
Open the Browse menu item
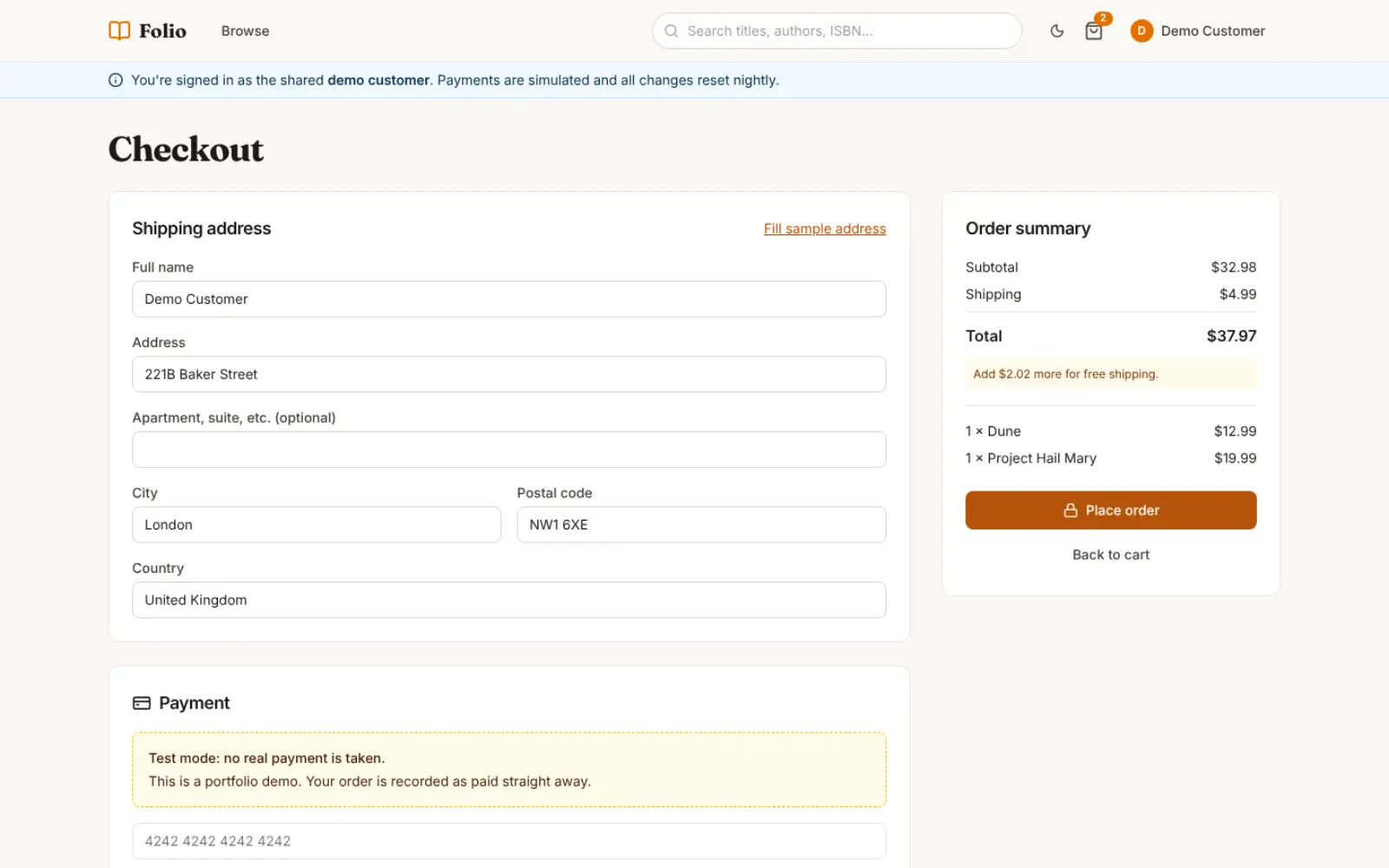[x=245, y=31]
